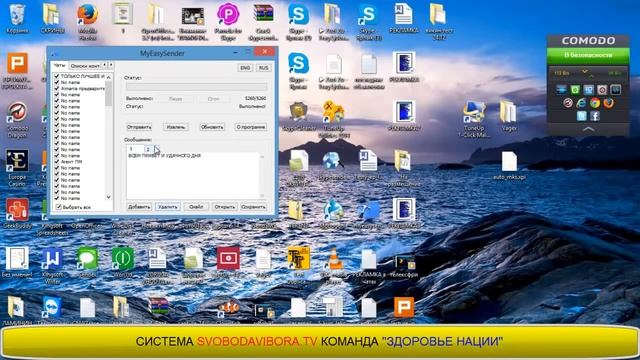
Task: Open the Recycle Bin desktop icon
Action: click(17, 16)
